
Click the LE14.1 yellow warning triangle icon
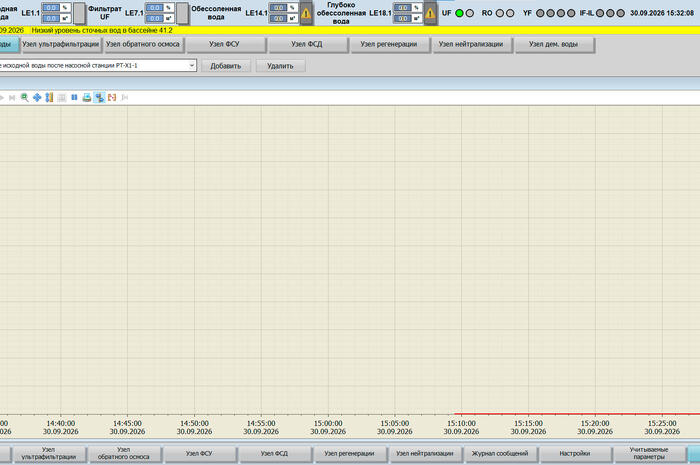click(x=306, y=13)
